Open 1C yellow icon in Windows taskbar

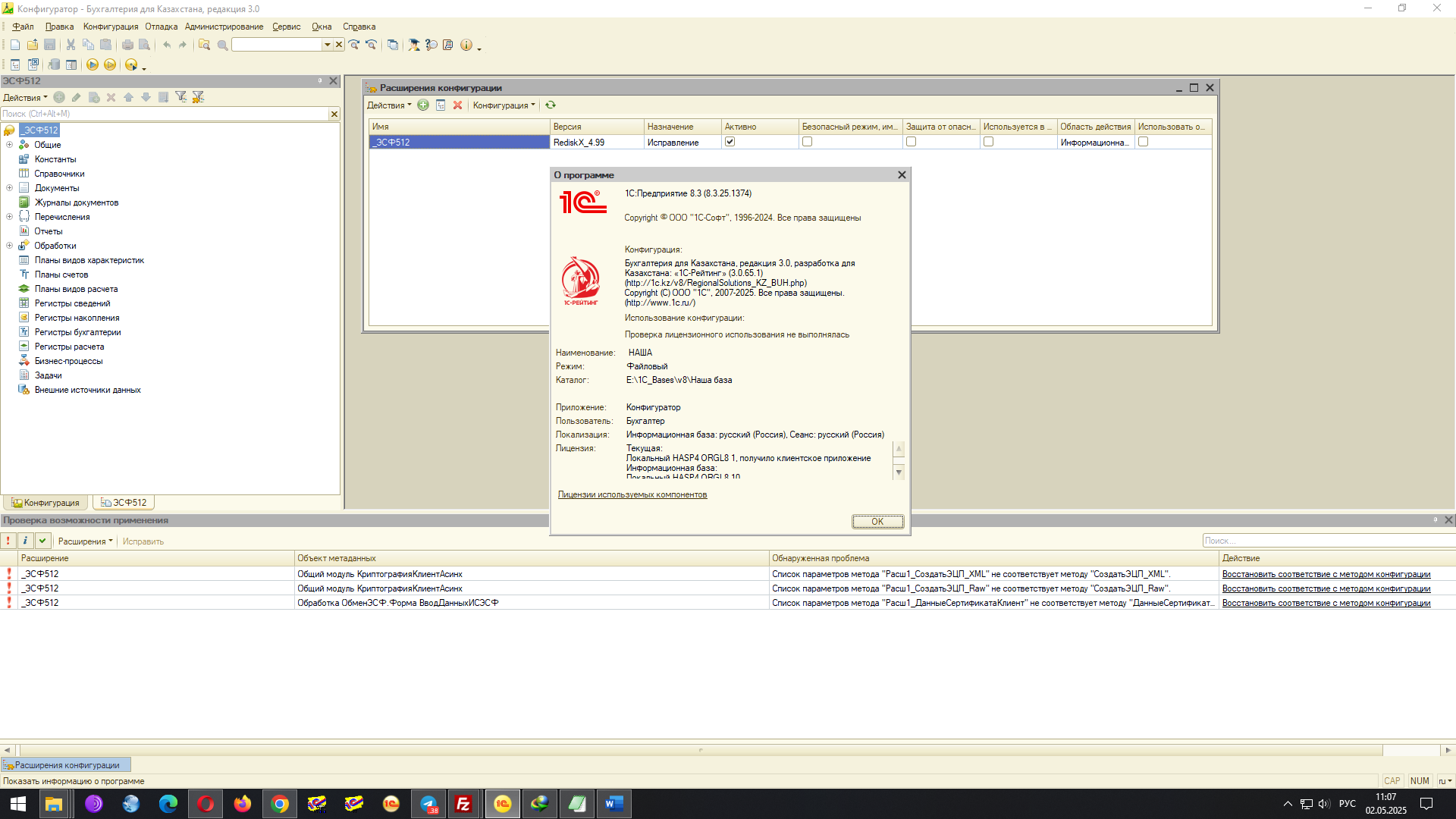[x=503, y=804]
